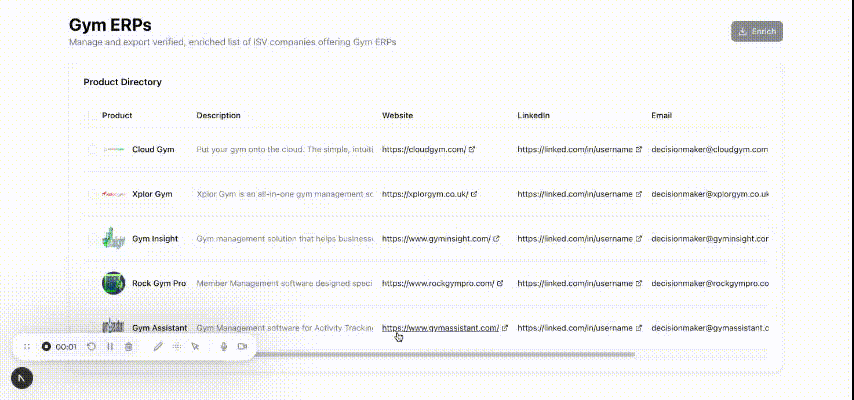Screen dimensions: 854x400
Task: Click the Website column header
Action: point(398,116)
